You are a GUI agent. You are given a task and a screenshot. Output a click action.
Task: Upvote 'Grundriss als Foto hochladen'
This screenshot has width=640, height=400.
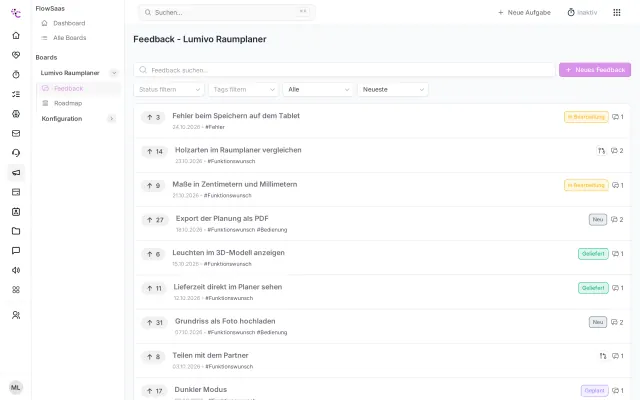click(x=154, y=323)
